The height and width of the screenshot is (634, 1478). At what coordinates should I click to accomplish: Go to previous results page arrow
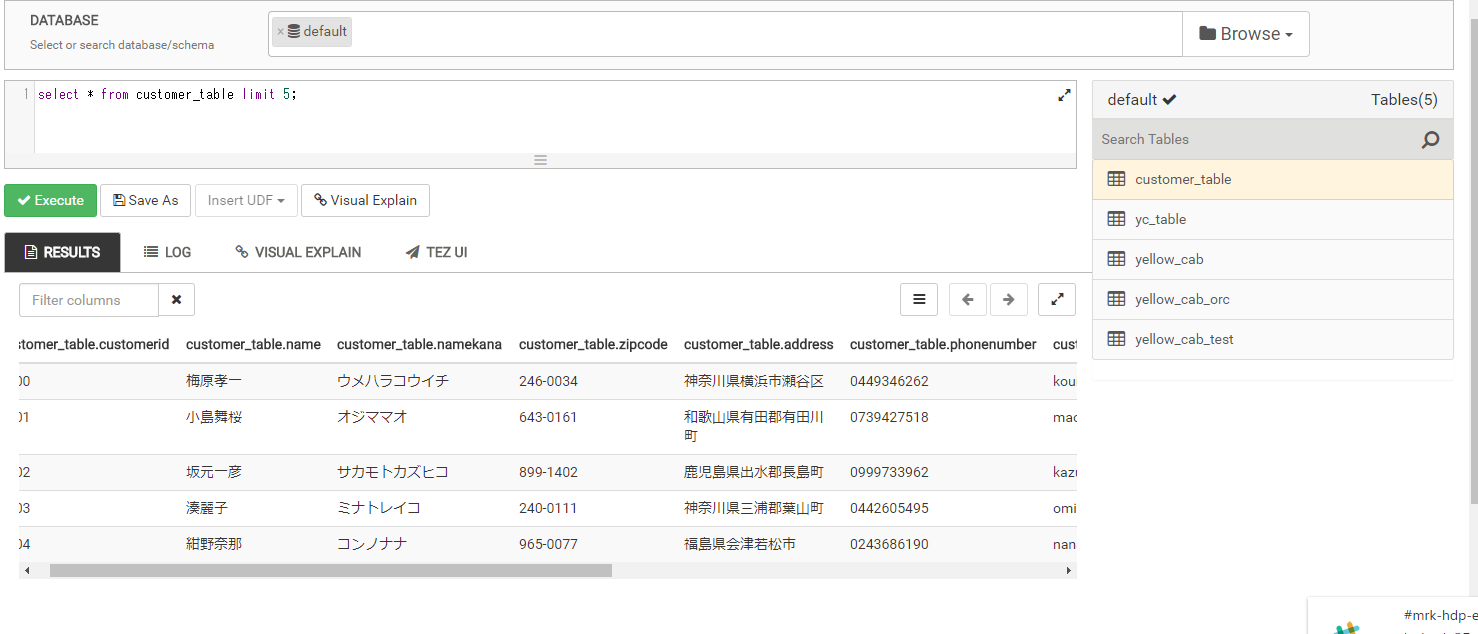967,299
